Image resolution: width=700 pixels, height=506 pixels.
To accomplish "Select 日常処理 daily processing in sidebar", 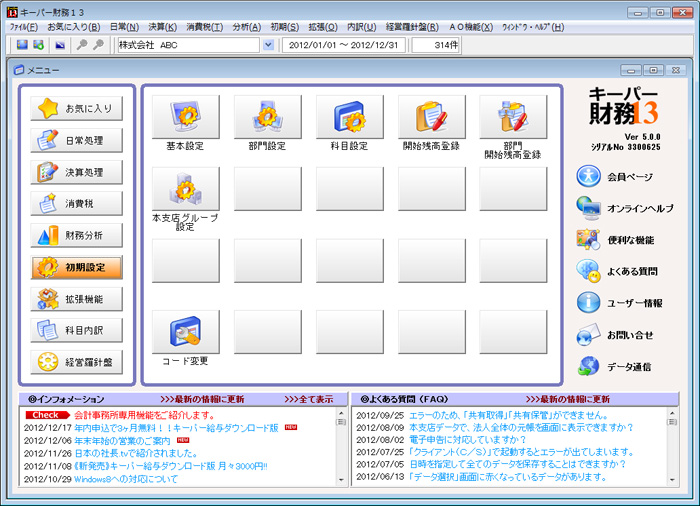I will (77, 140).
